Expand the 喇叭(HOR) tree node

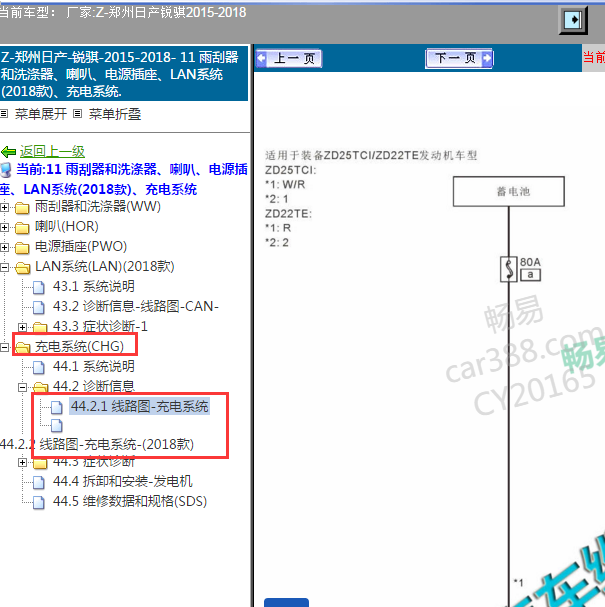pyautogui.click(x=4, y=227)
